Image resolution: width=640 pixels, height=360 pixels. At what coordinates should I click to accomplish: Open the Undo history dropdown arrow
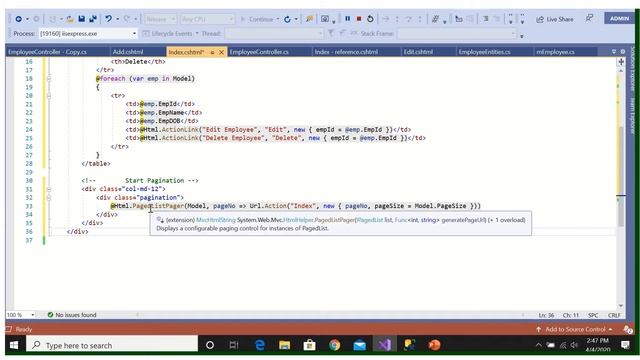pos(118,19)
